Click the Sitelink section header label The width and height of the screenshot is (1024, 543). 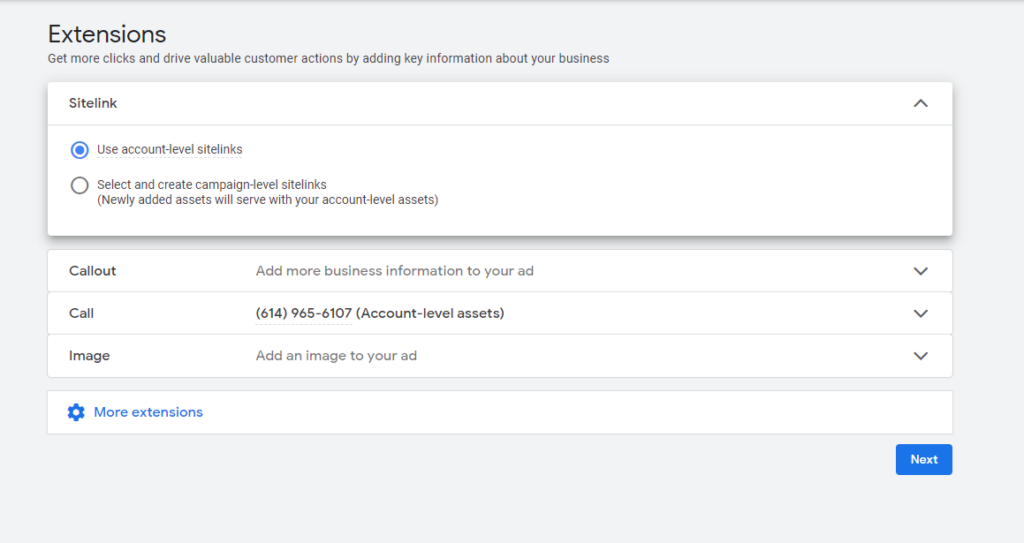(x=93, y=103)
